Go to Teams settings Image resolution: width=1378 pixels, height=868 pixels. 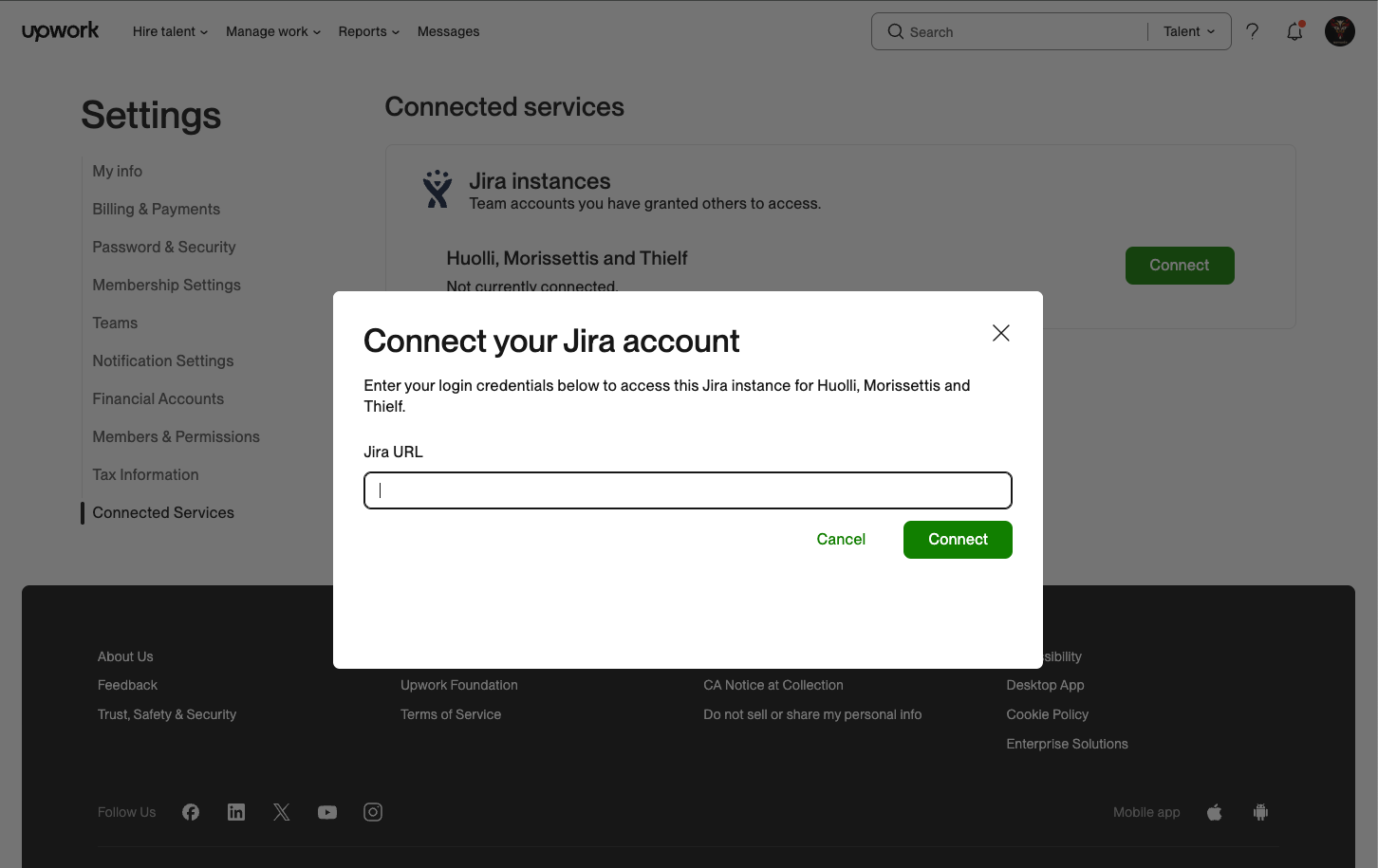point(115,323)
